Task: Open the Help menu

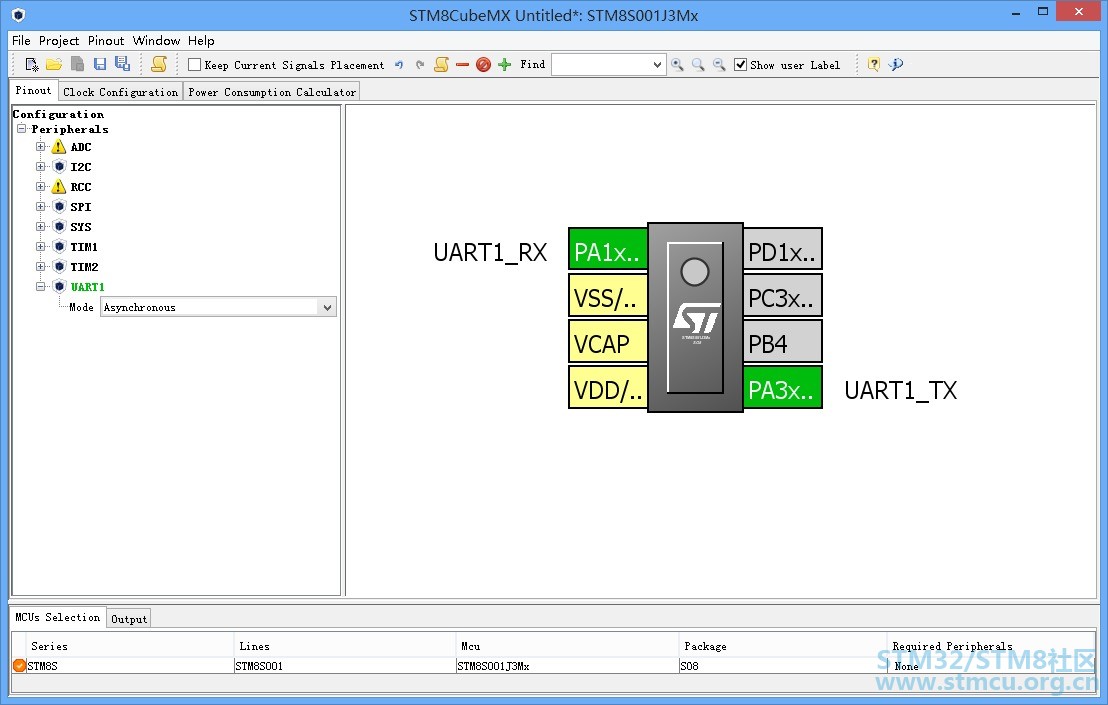Action: click(x=201, y=40)
